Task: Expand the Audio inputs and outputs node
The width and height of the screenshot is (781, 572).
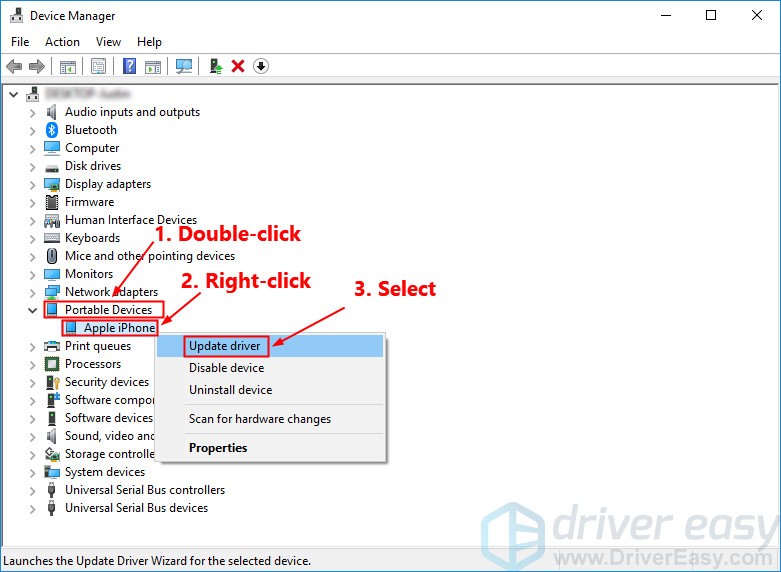Action: coord(33,112)
